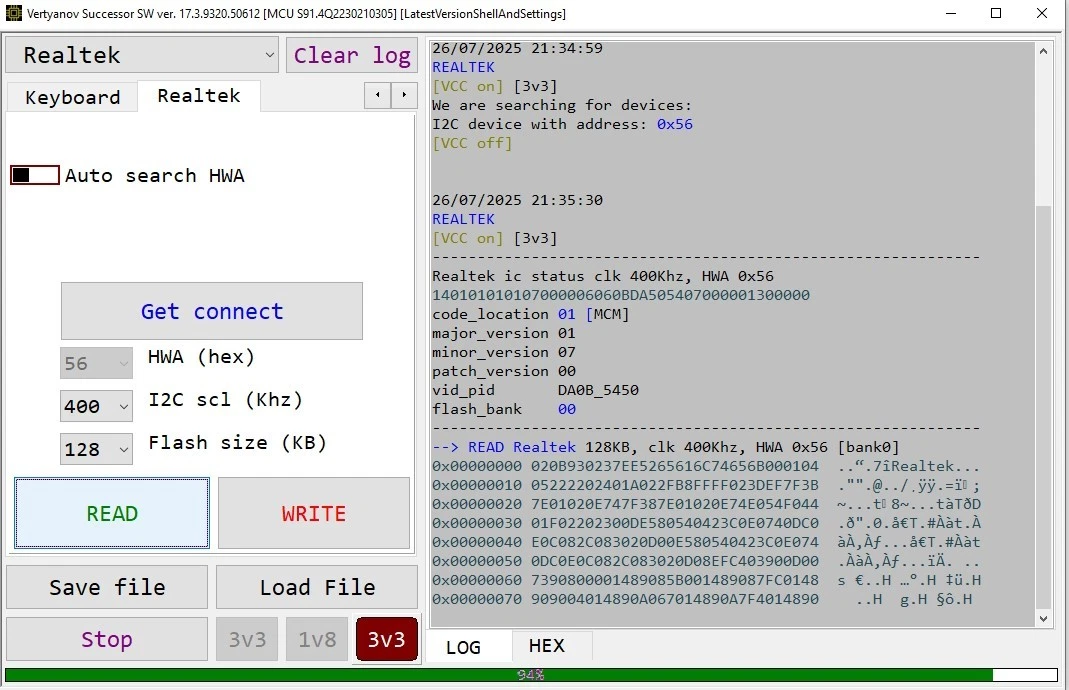Toggle Auto search HWA switch
Viewport: 1069px width, 690px height.
click(x=35, y=176)
